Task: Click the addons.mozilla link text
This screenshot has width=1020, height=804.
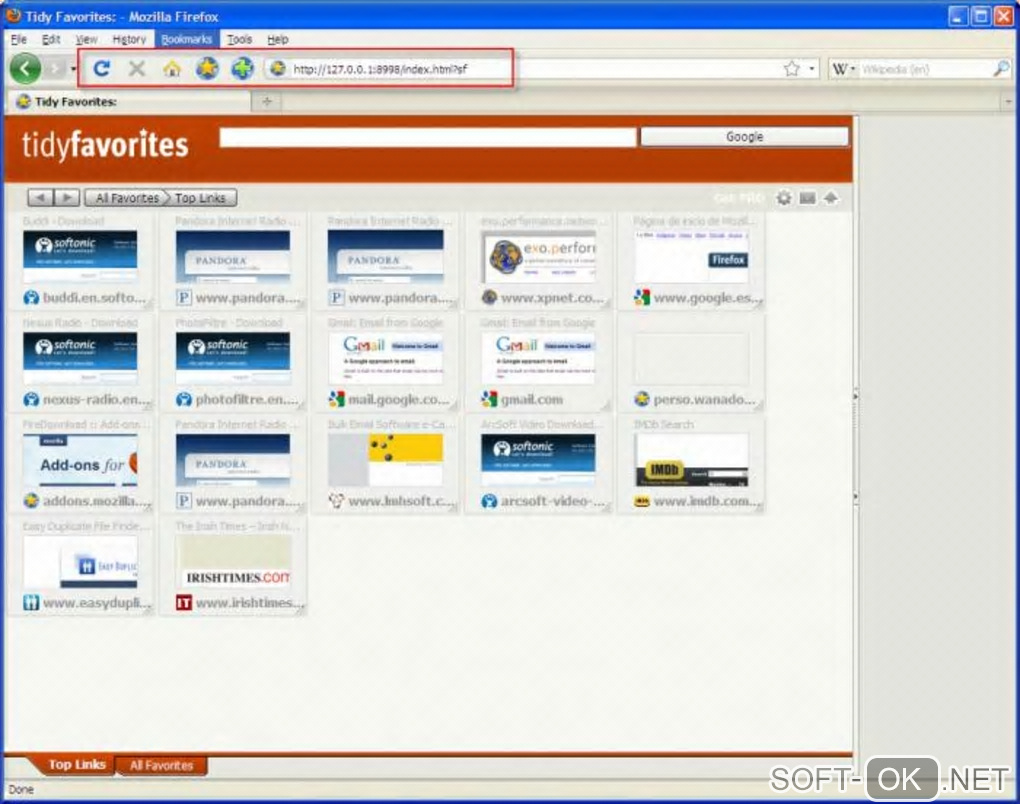Action: (x=97, y=501)
